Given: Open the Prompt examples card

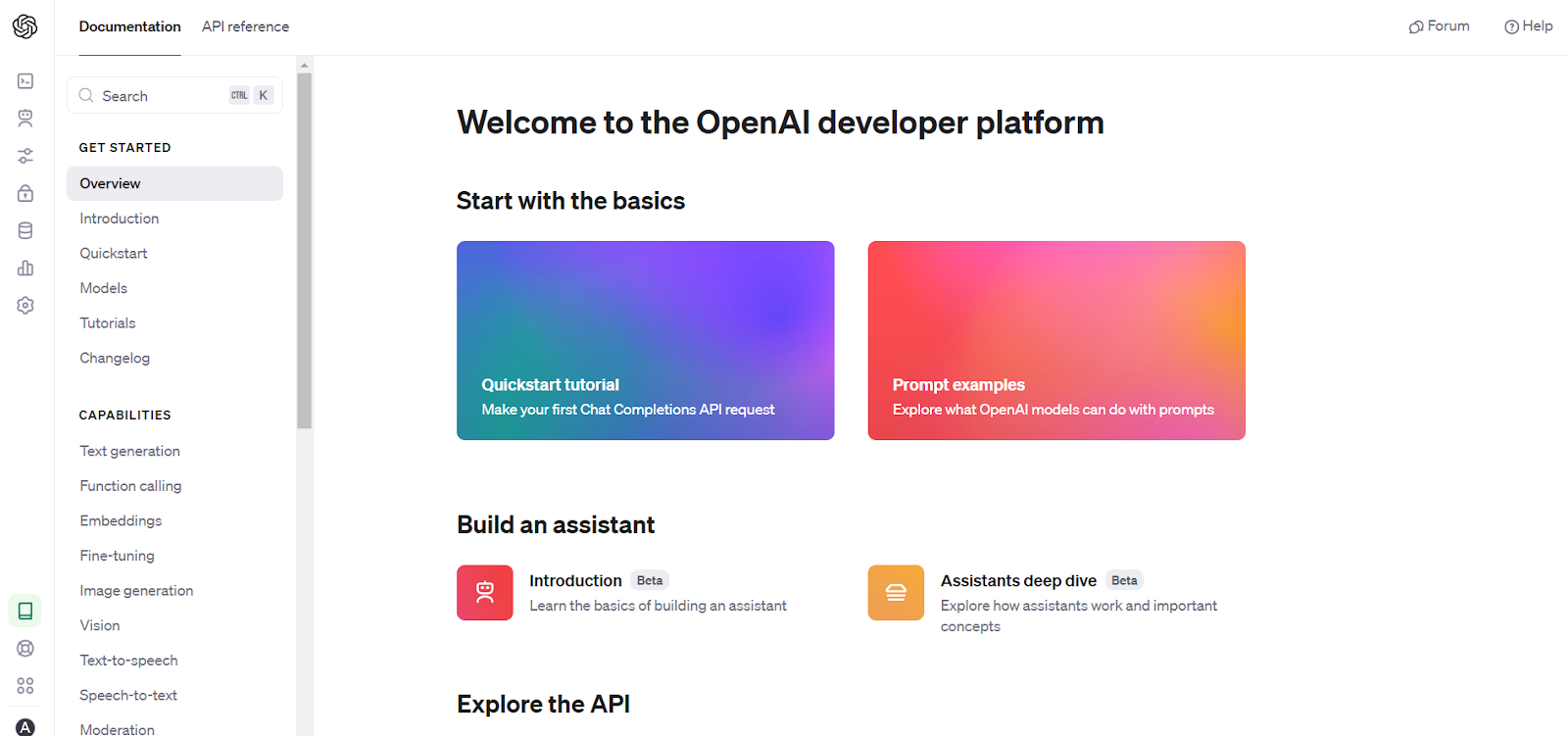Looking at the screenshot, I should pyautogui.click(x=1056, y=340).
